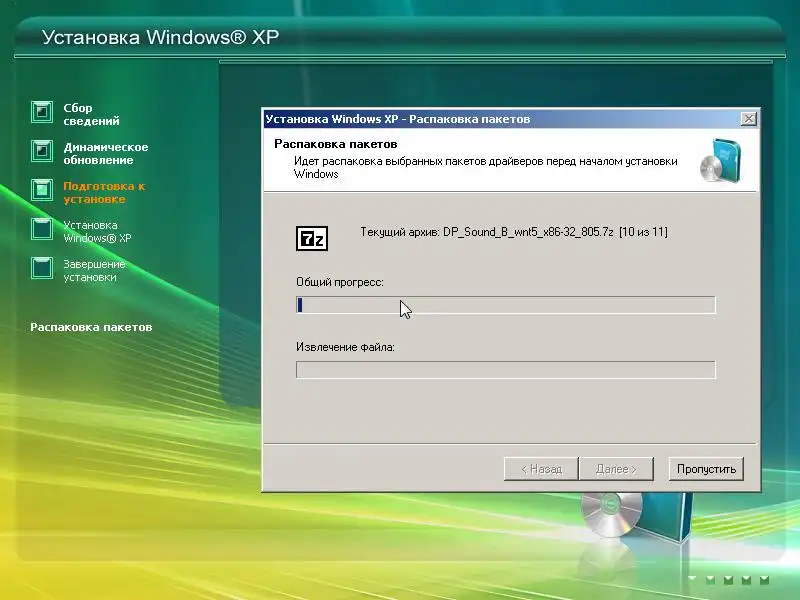Click the 7z archive icon

pos(312,238)
